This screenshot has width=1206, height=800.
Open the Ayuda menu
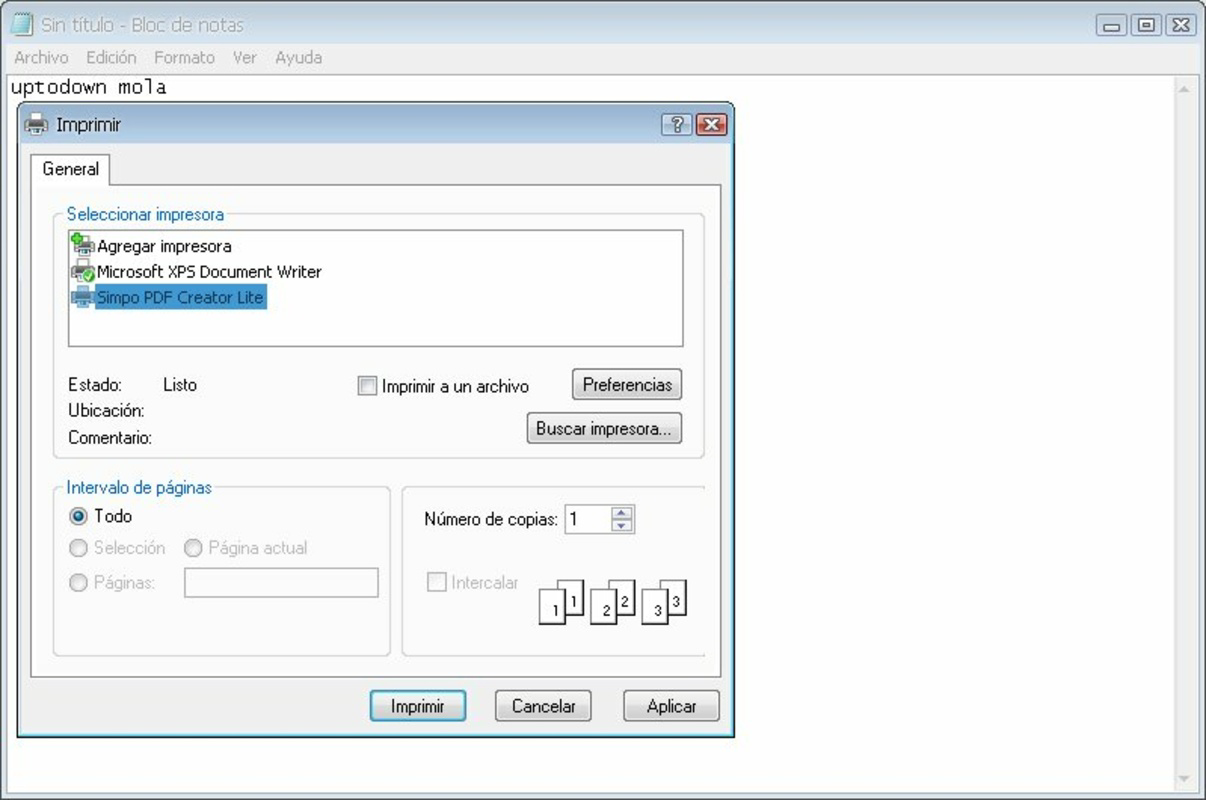click(299, 58)
